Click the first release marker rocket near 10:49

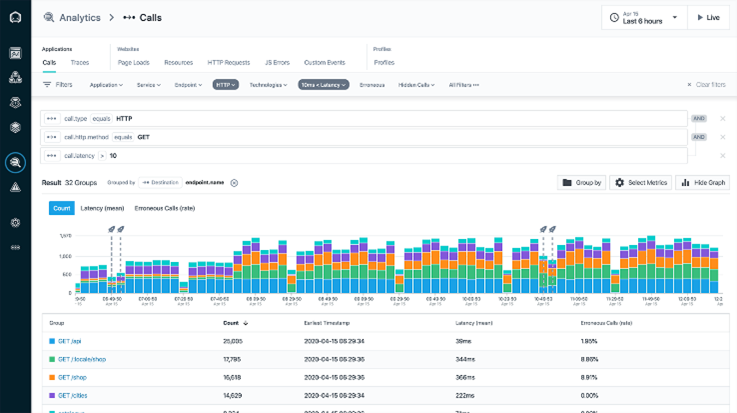(x=543, y=229)
